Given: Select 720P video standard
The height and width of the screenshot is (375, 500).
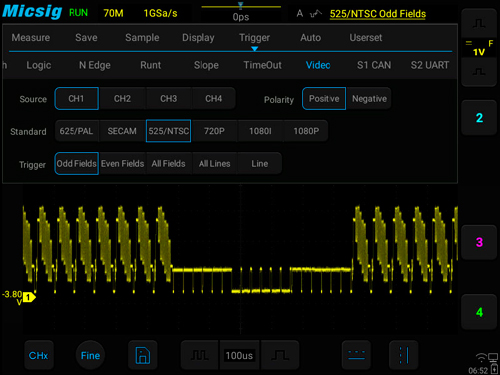Looking at the screenshot, I should coord(214,131).
